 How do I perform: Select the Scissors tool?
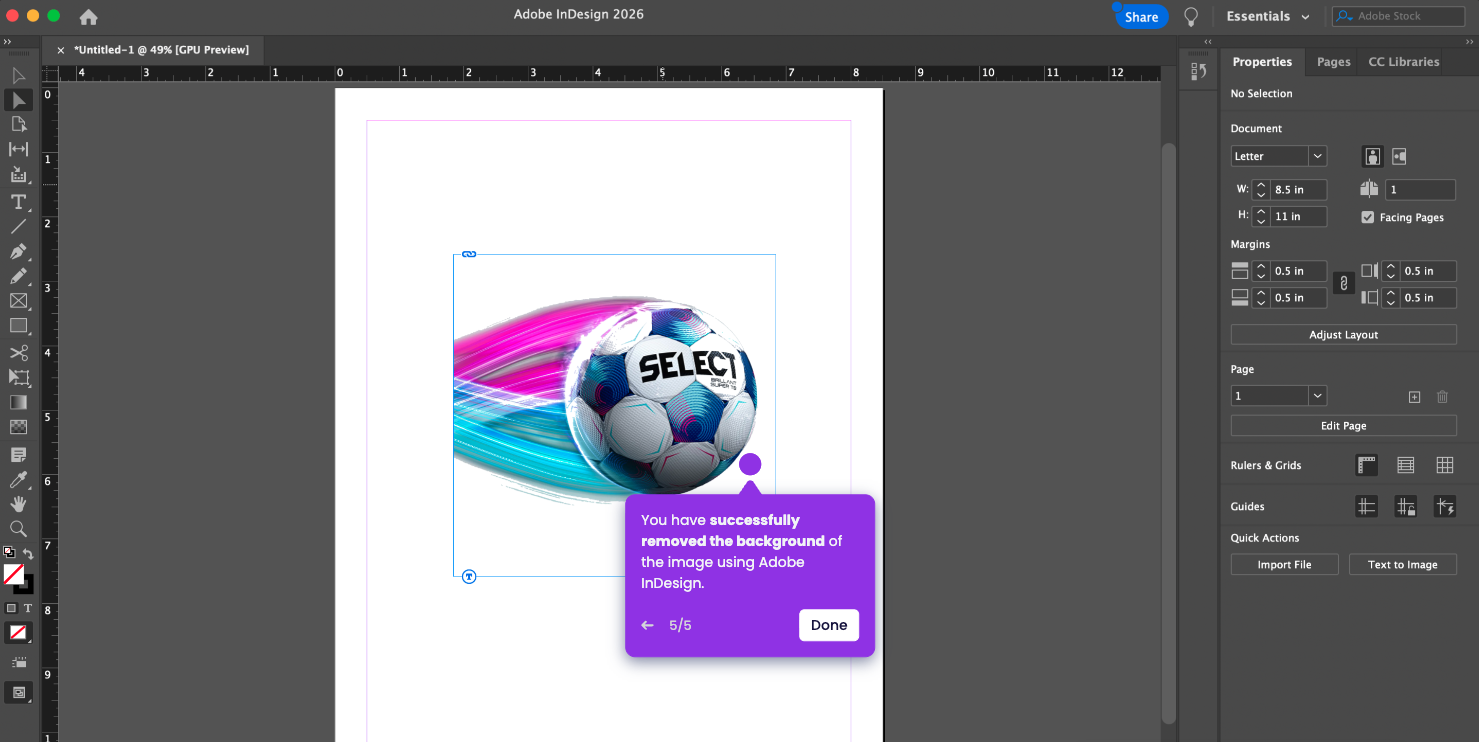point(18,353)
